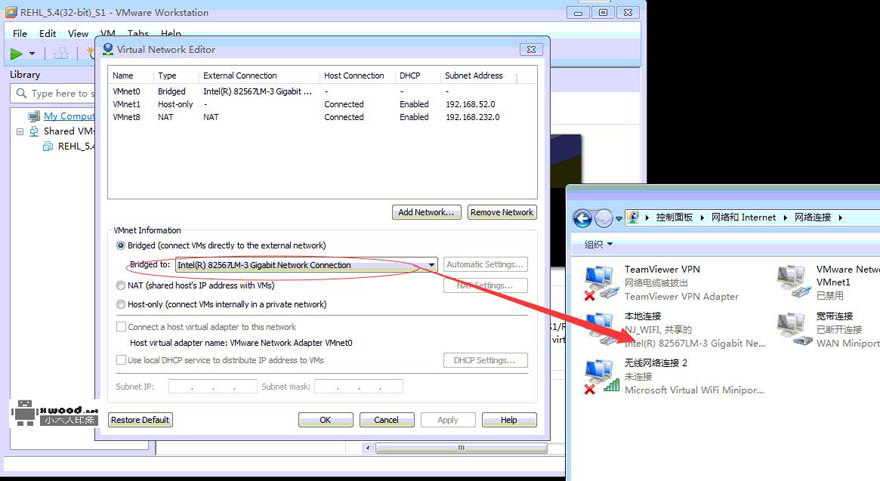
Task: Click the scrollbar left arrow in VMware window
Action: (x=368, y=448)
